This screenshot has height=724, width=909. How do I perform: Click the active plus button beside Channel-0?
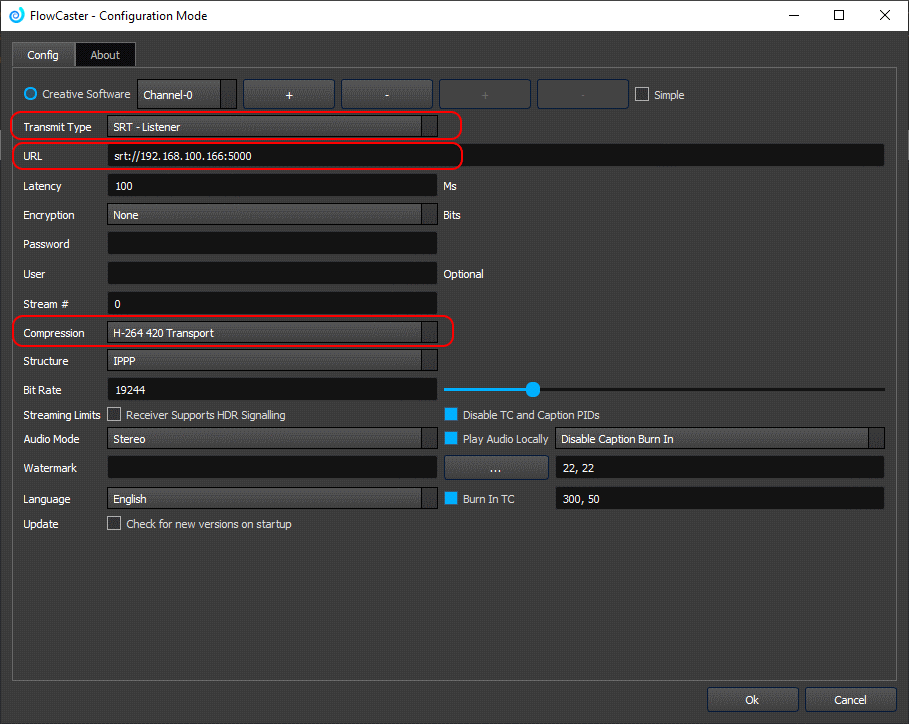click(x=289, y=94)
